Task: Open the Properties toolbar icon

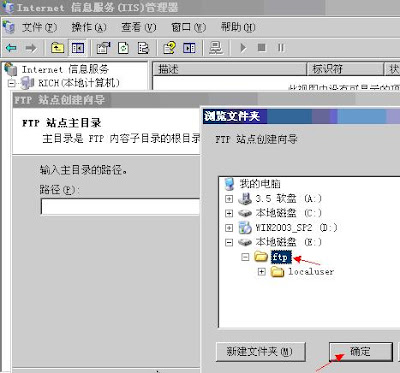Action: coord(104,48)
